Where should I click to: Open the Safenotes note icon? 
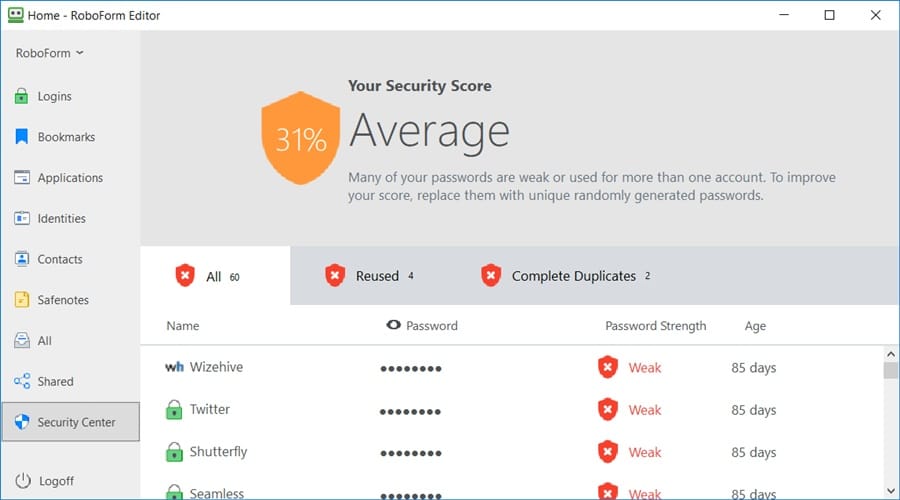coord(21,300)
